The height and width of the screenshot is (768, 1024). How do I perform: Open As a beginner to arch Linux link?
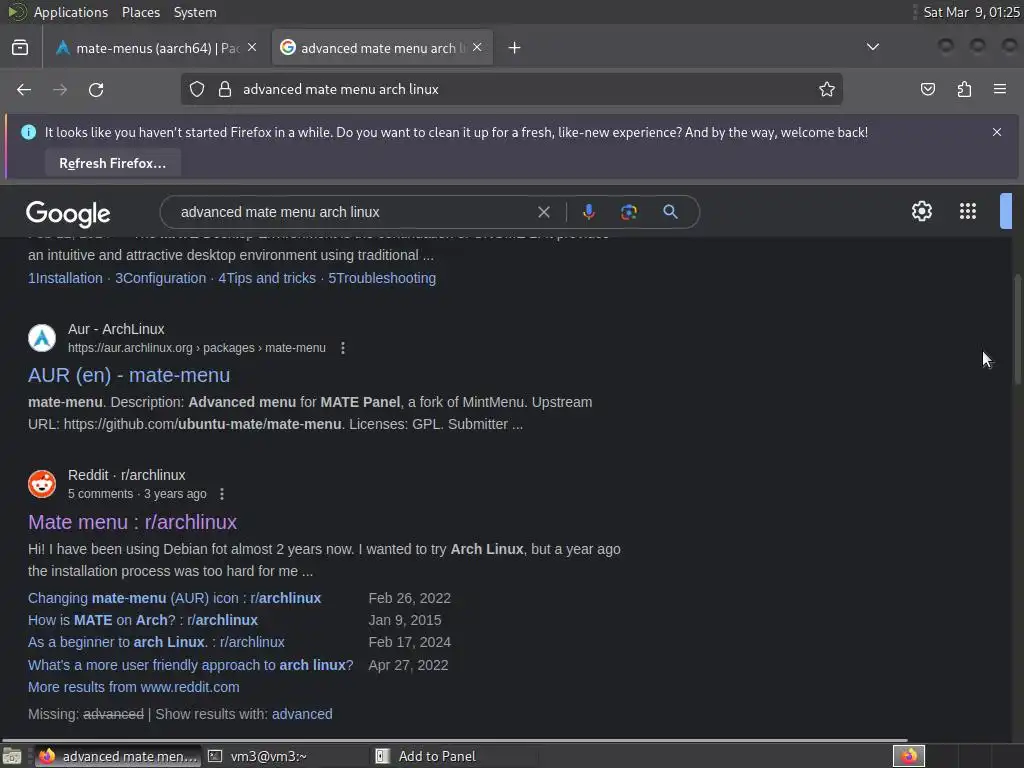click(156, 643)
